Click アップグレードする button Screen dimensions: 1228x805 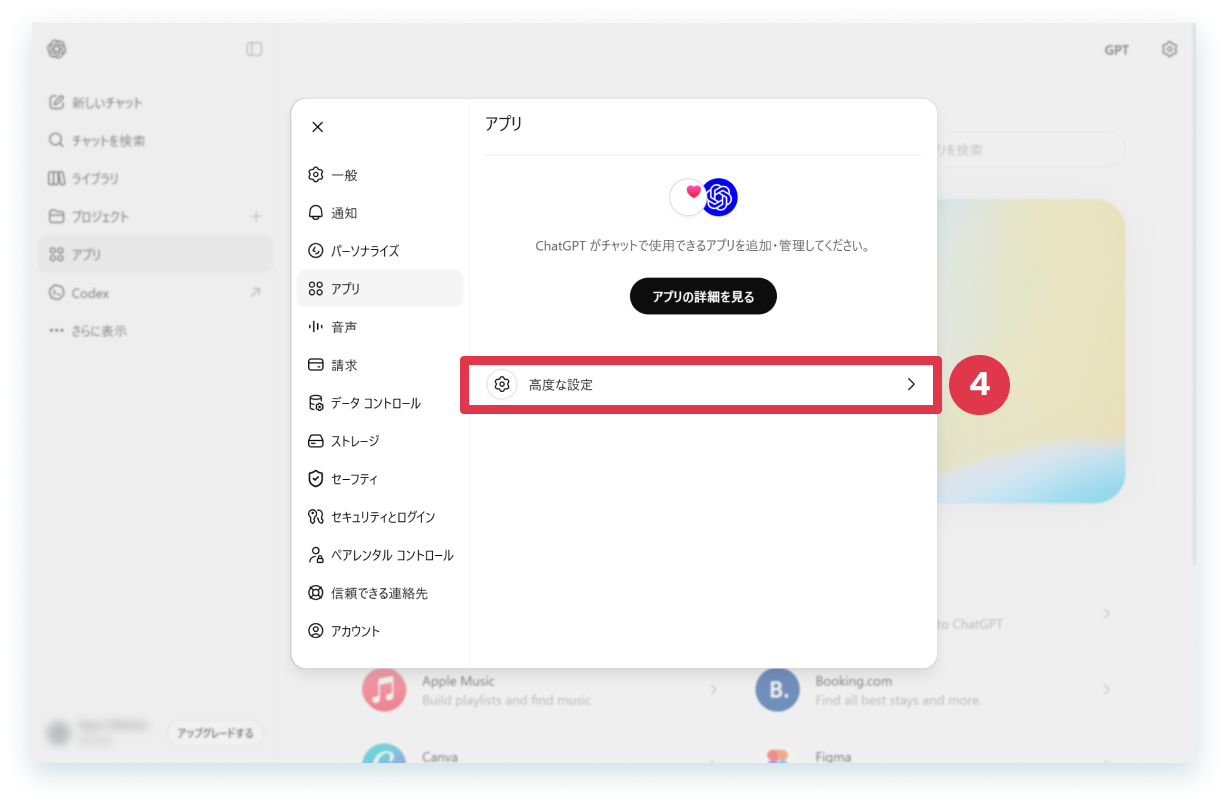(215, 733)
